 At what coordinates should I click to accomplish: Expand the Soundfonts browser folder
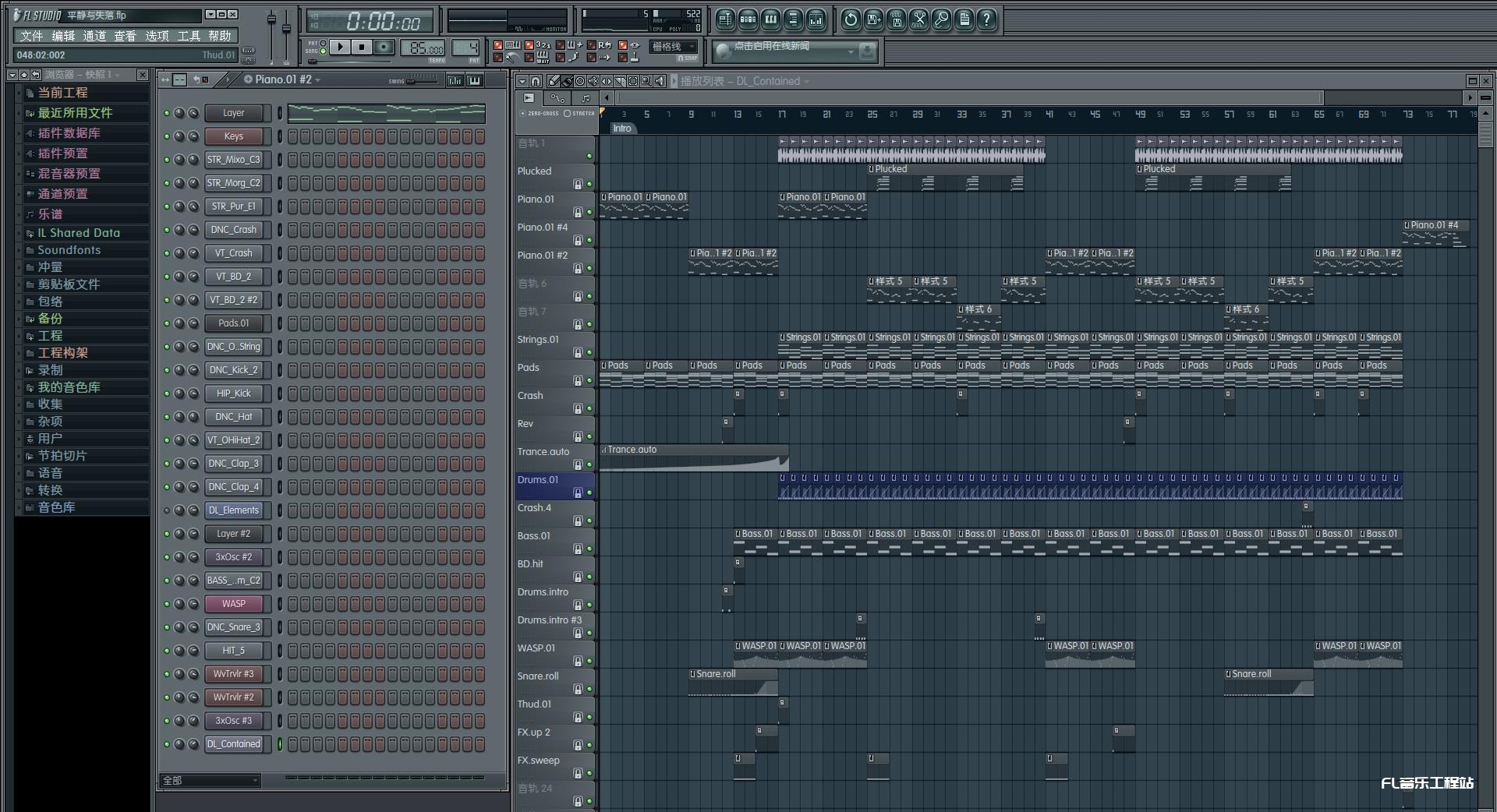(x=86, y=250)
